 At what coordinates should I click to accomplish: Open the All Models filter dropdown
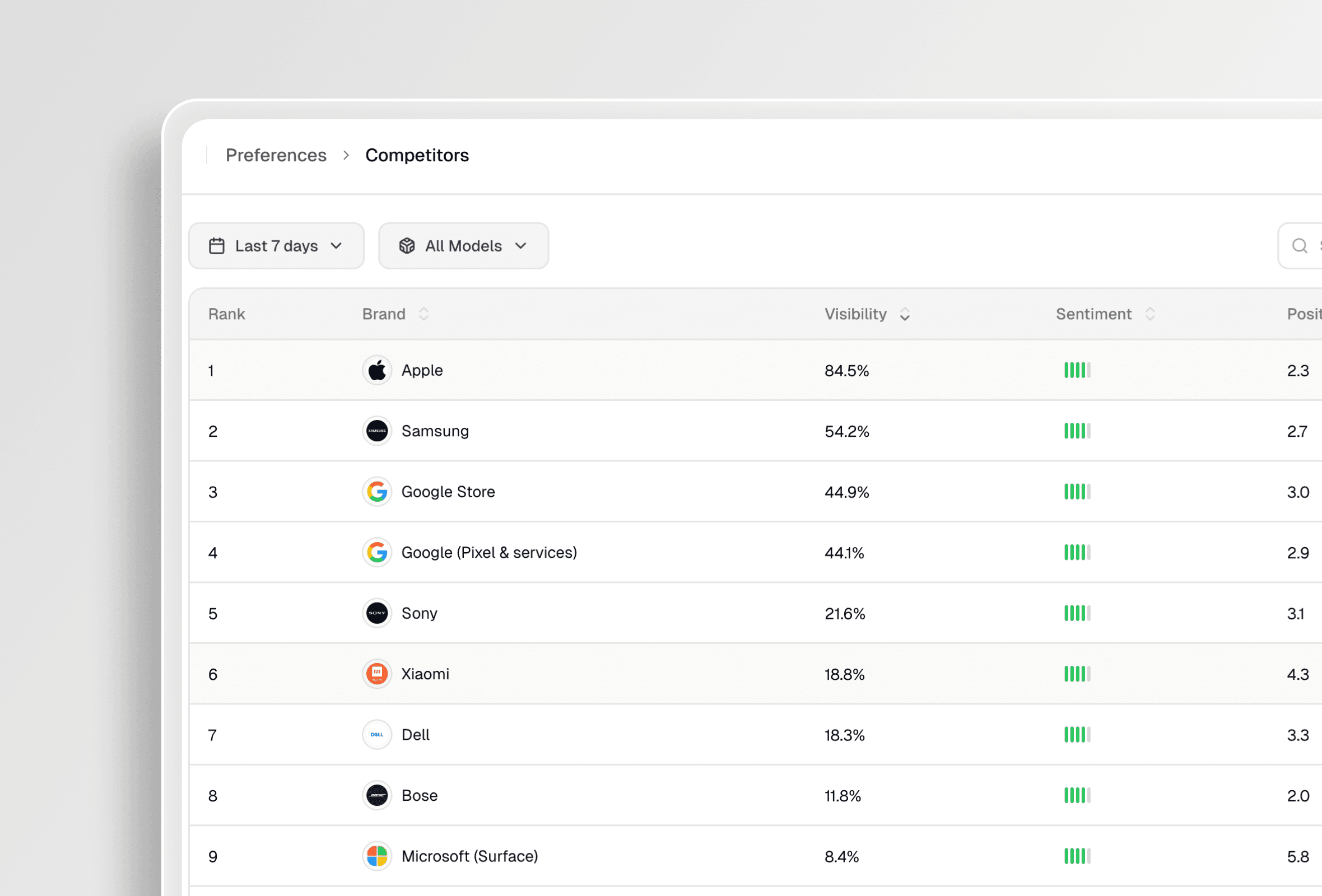coord(463,245)
